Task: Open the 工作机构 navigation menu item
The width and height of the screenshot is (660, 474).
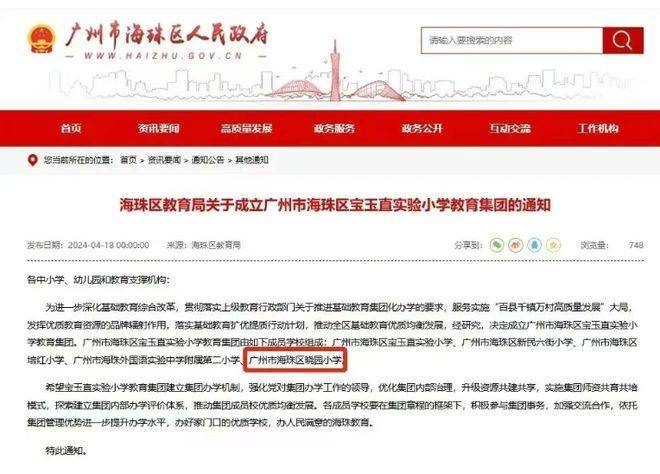Action: coord(598,128)
